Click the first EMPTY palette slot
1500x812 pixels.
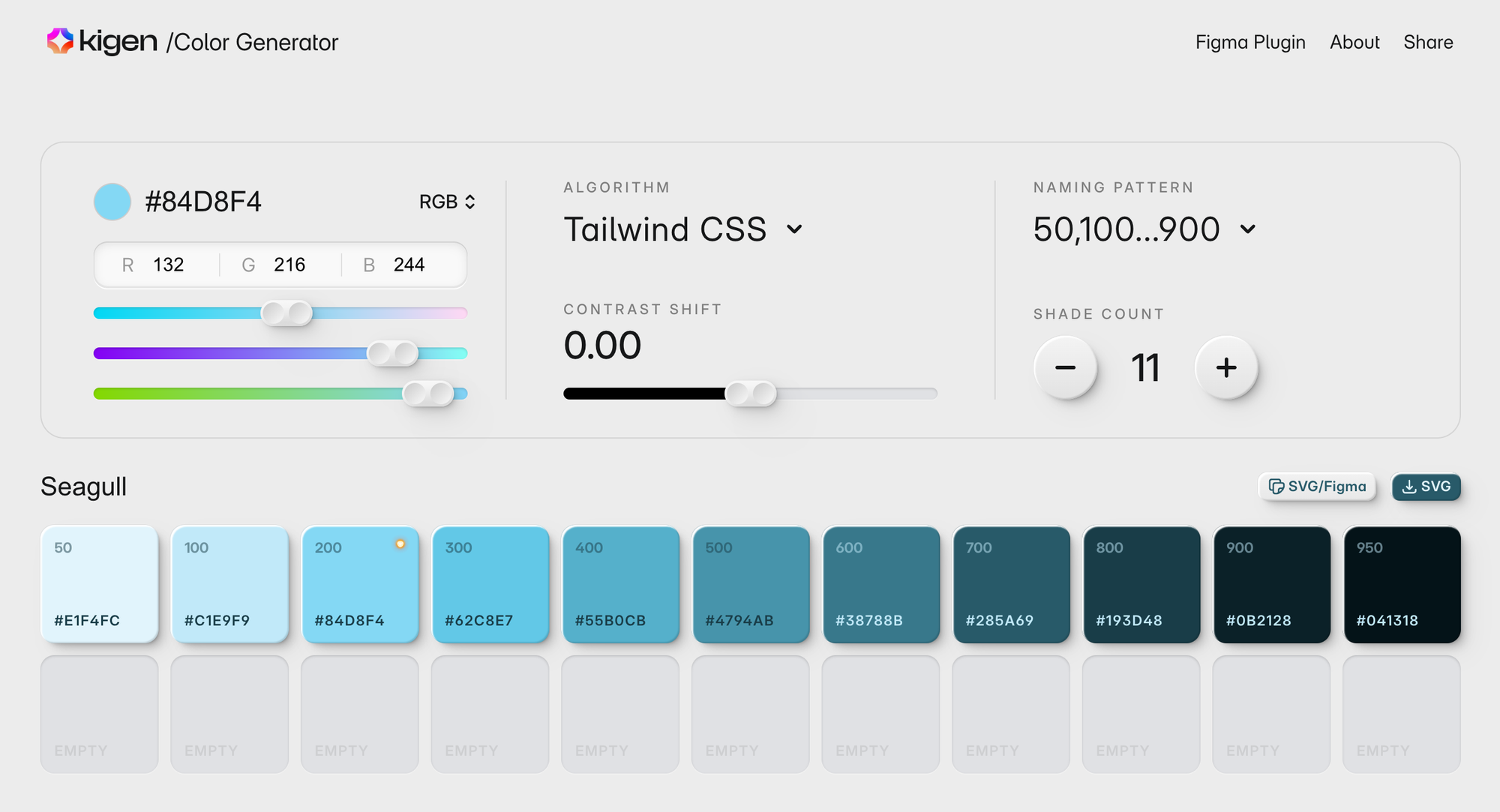point(100,714)
